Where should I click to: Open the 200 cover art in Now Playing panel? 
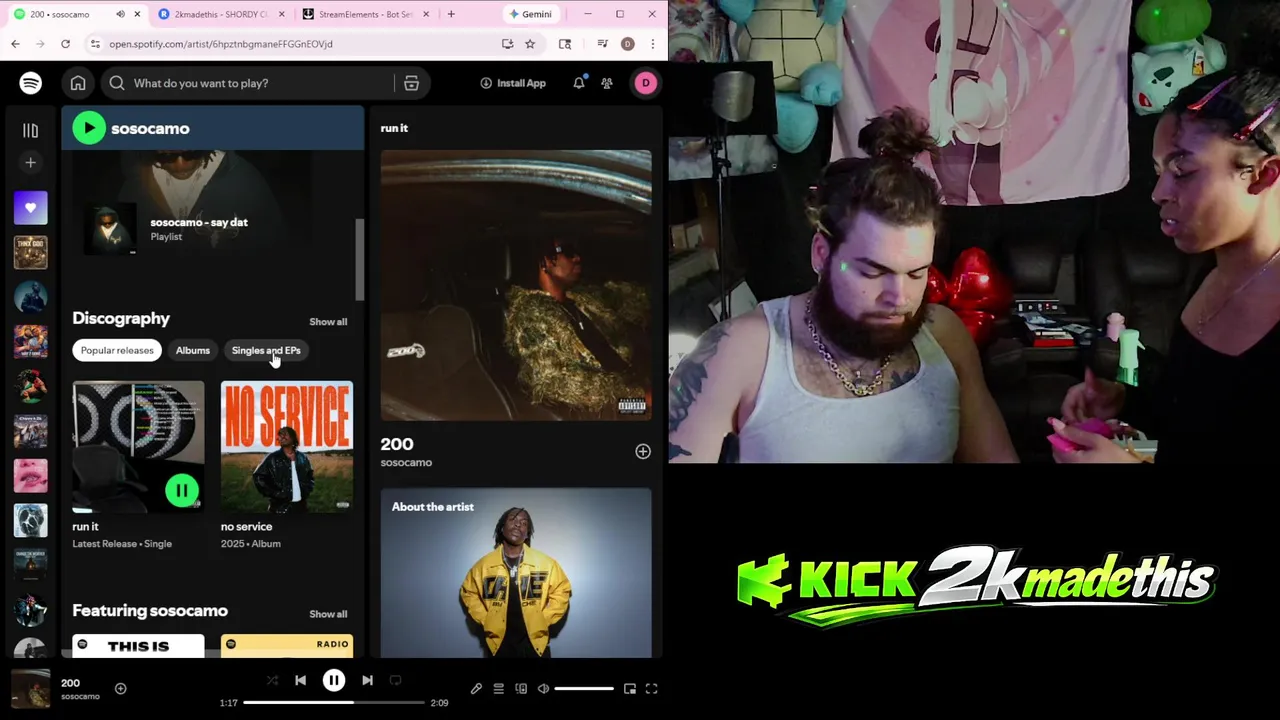point(516,286)
